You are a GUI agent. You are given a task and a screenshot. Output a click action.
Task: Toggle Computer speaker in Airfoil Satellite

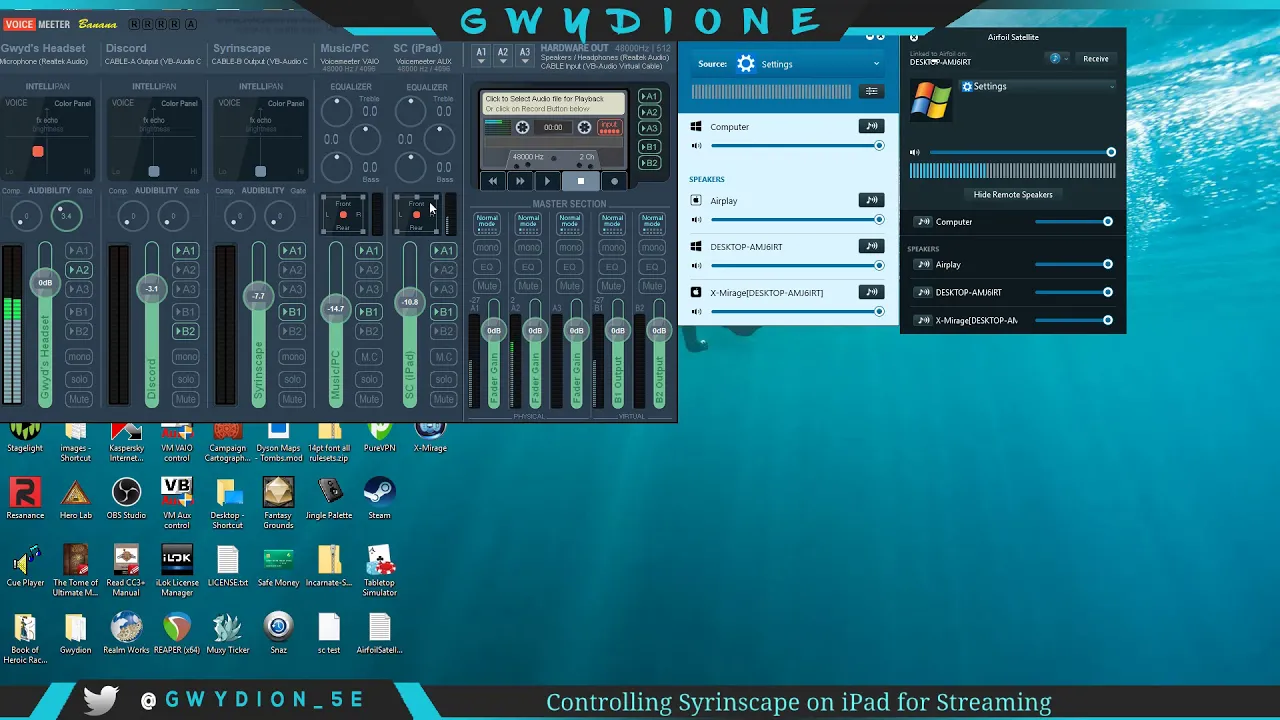tap(923, 222)
